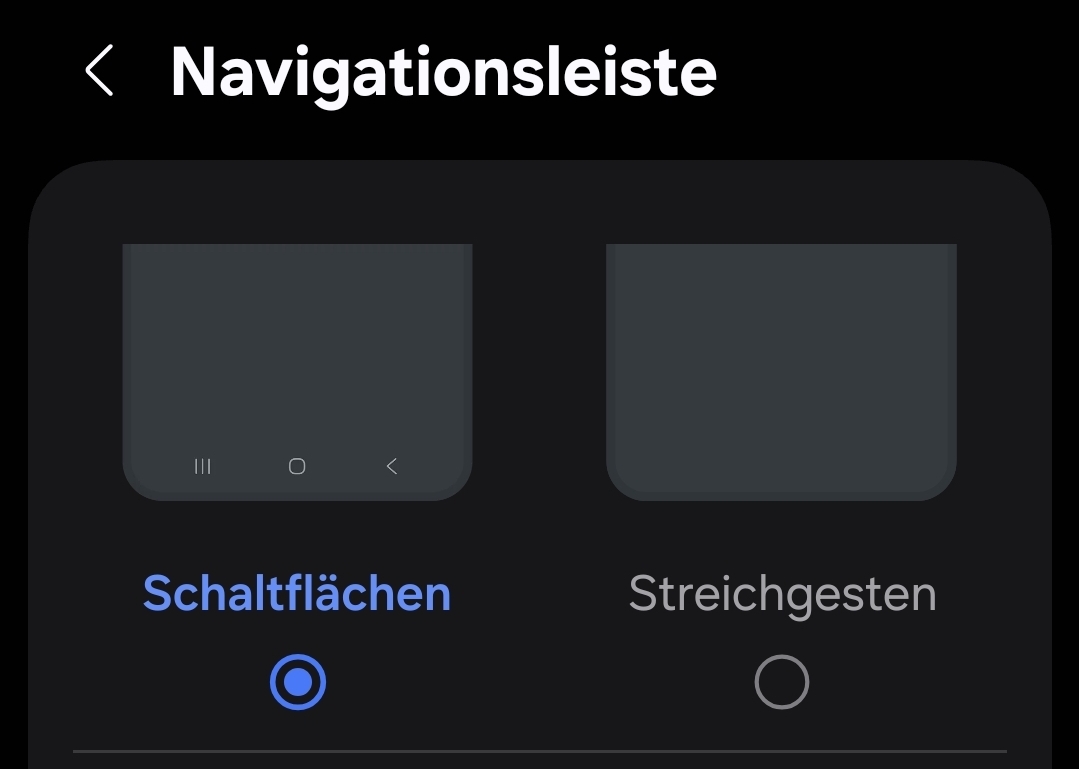Go back using the header arrow

(99, 70)
